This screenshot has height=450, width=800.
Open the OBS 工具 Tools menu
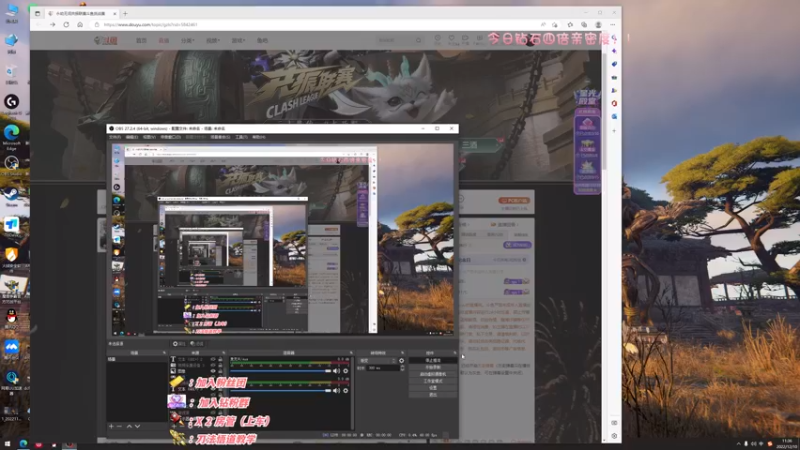(x=241, y=137)
